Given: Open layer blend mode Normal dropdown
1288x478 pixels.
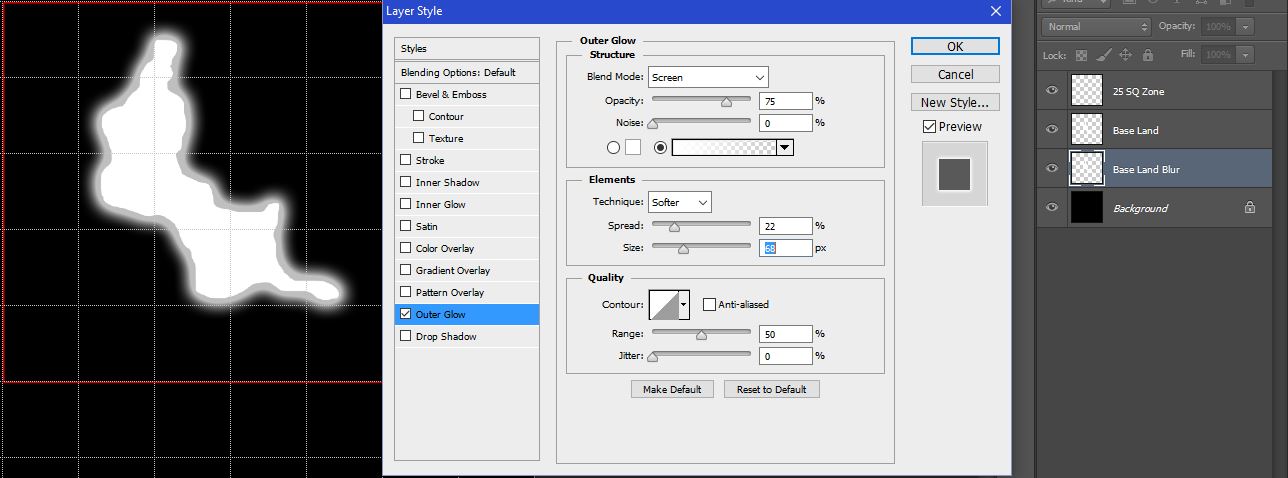Looking at the screenshot, I should [x=1097, y=27].
